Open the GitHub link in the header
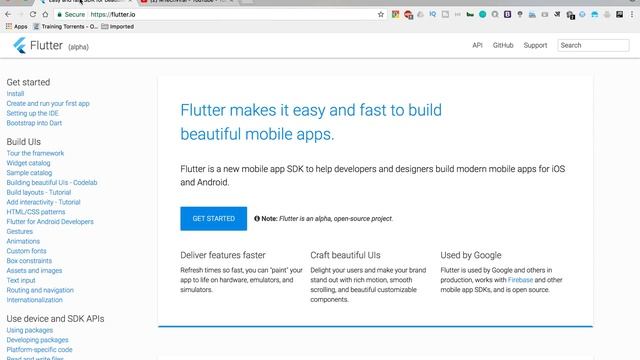The width and height of the screenshot is (640, 360). (x=503, y=45)
